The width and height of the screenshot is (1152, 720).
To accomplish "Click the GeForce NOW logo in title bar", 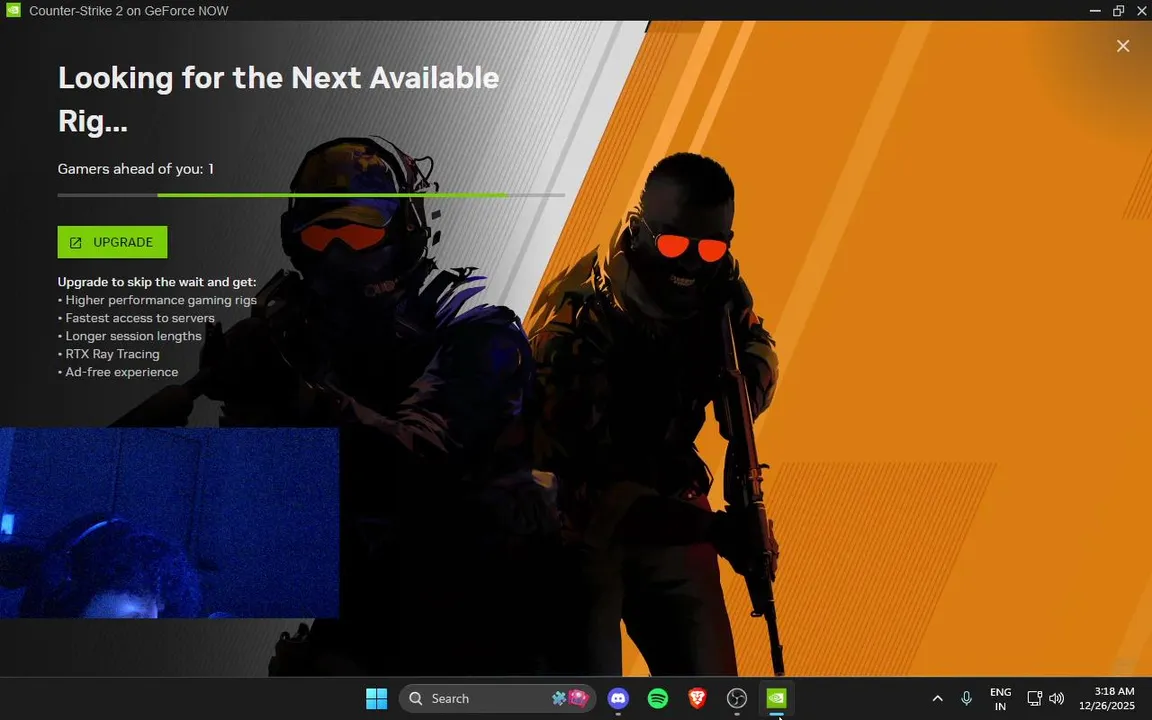I will tap(13, 10).
